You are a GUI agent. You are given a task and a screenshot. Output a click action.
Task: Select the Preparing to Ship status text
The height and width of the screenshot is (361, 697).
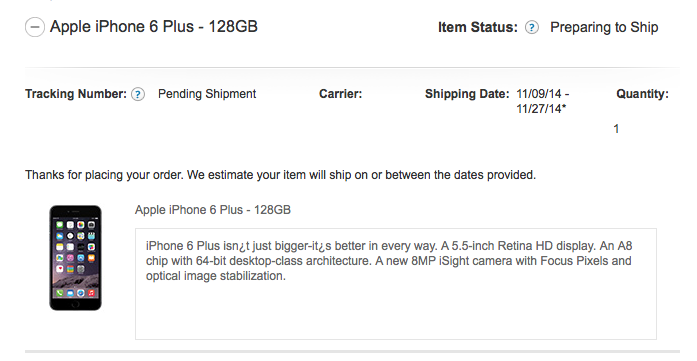pyautogui.click(x=604, y=28)
